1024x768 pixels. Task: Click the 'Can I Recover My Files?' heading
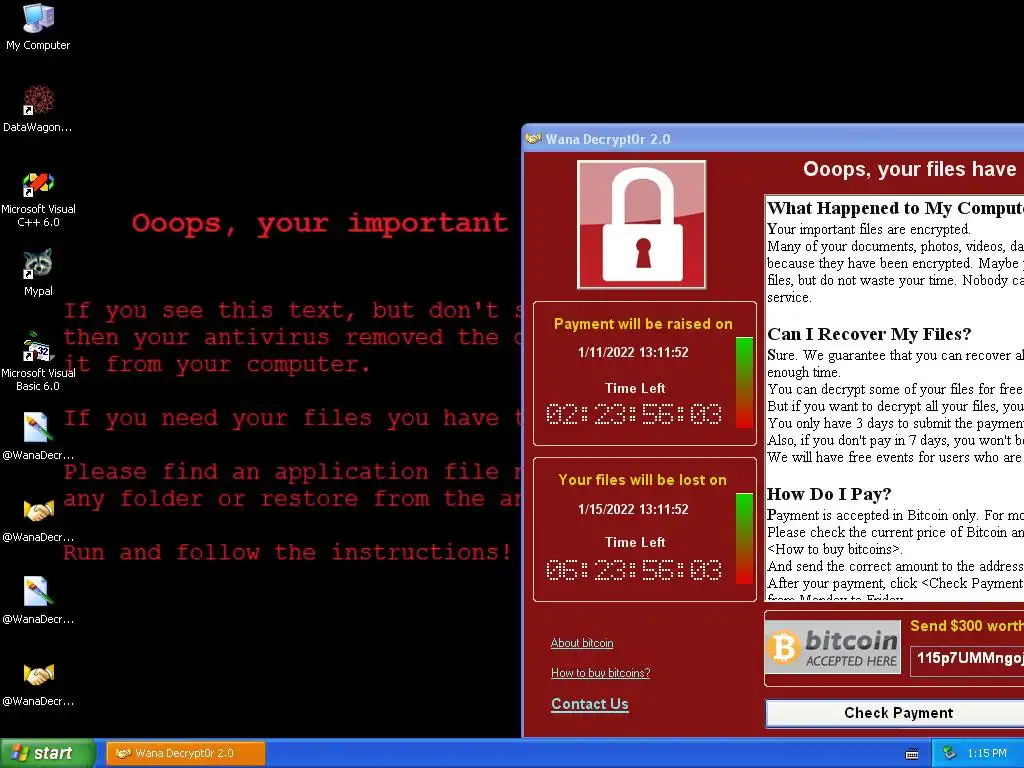click(x=869, y=334)
